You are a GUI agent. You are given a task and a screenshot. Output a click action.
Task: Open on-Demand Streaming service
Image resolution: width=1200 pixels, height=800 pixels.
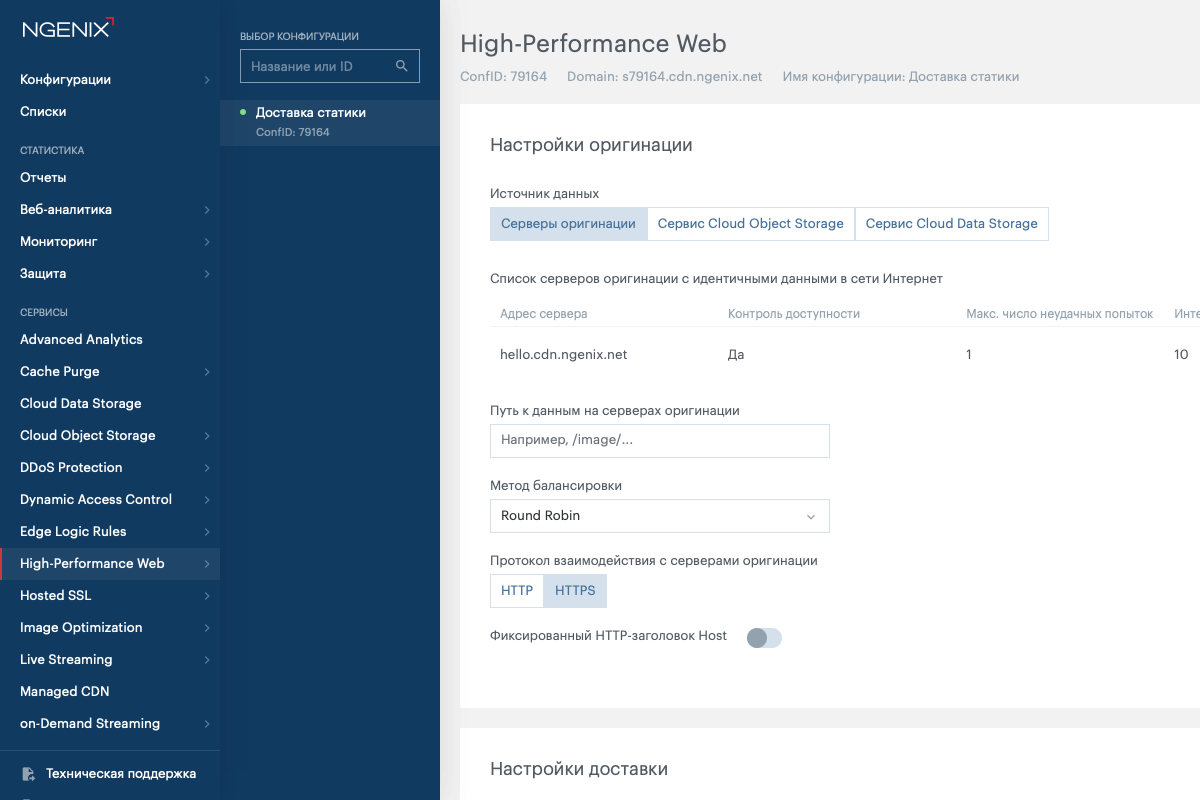(x=110, y=724)
